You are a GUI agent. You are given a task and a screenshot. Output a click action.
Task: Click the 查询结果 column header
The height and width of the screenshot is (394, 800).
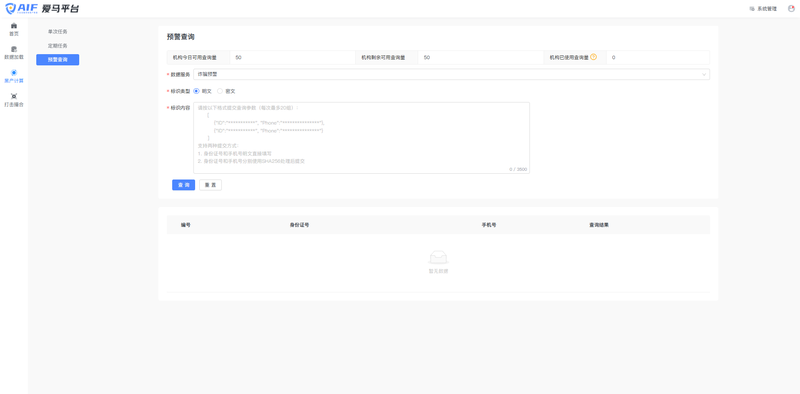click(599, 225)
